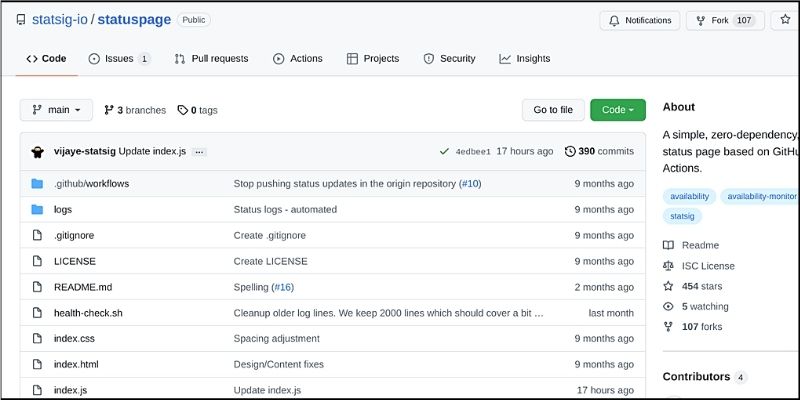Click the 'Create LICENSE' commit message
Viewport: 800px width, 400px height.
[x=270, y=261]
